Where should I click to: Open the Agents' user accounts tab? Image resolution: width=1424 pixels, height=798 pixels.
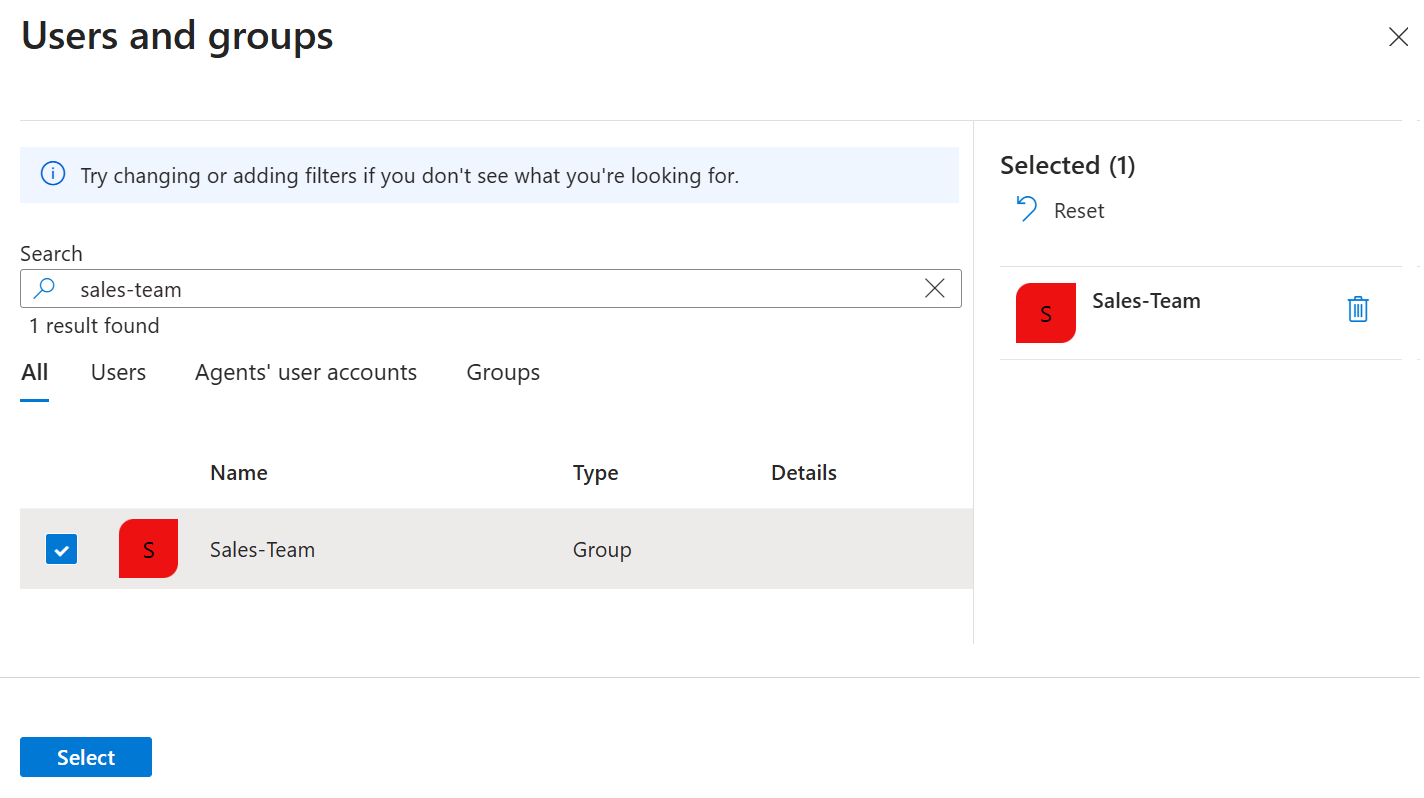tap(306, 373)
